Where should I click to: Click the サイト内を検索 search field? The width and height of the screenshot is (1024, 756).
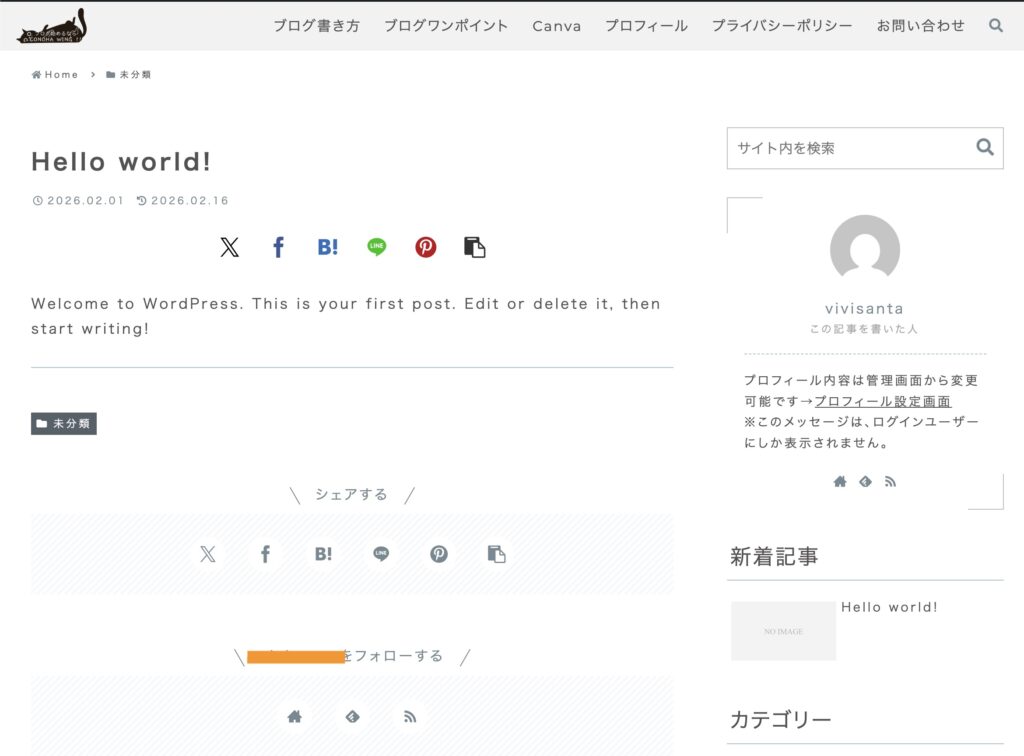850,148
